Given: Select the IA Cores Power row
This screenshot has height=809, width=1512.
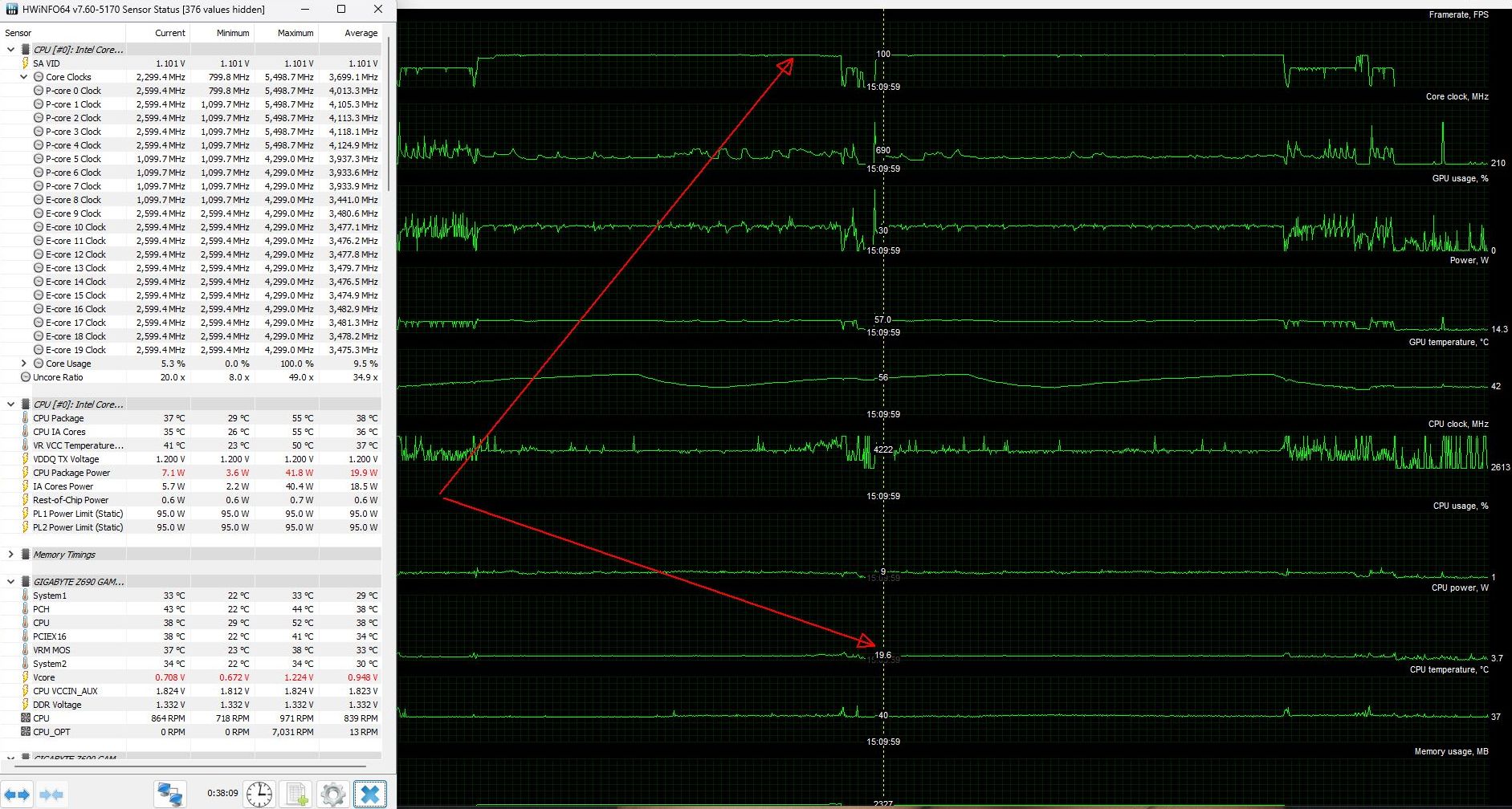Looking at the screenshot, I should [191, 486].
